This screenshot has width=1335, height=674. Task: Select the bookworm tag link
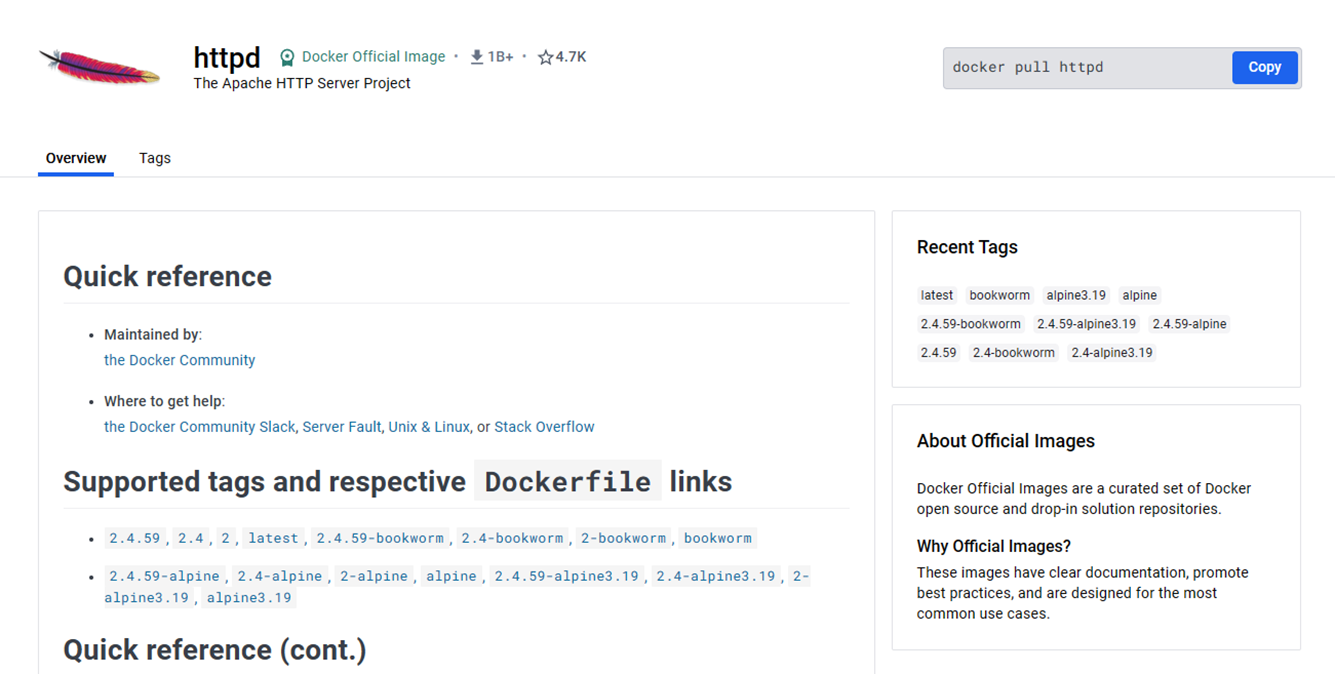point(718,538)
